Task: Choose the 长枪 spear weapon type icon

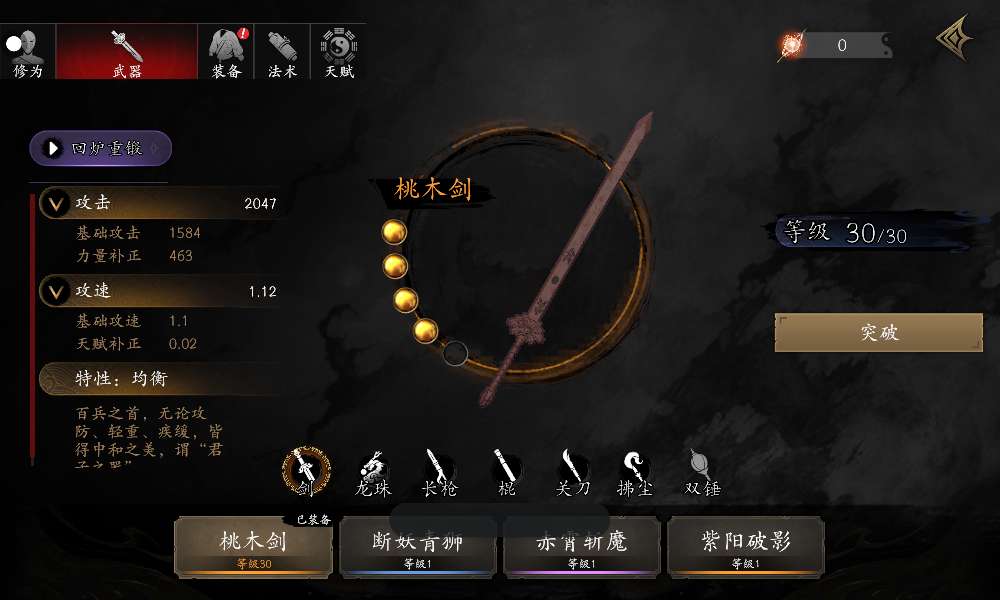Action: tap(439, 474)
